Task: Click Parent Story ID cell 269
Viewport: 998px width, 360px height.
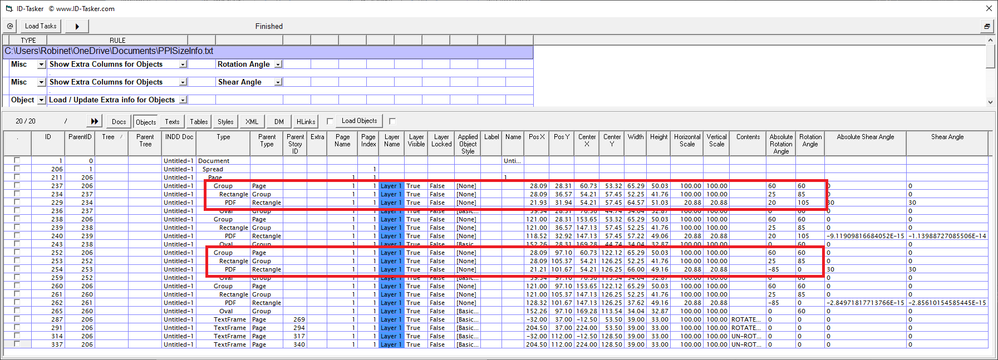Action: [295, 319]
